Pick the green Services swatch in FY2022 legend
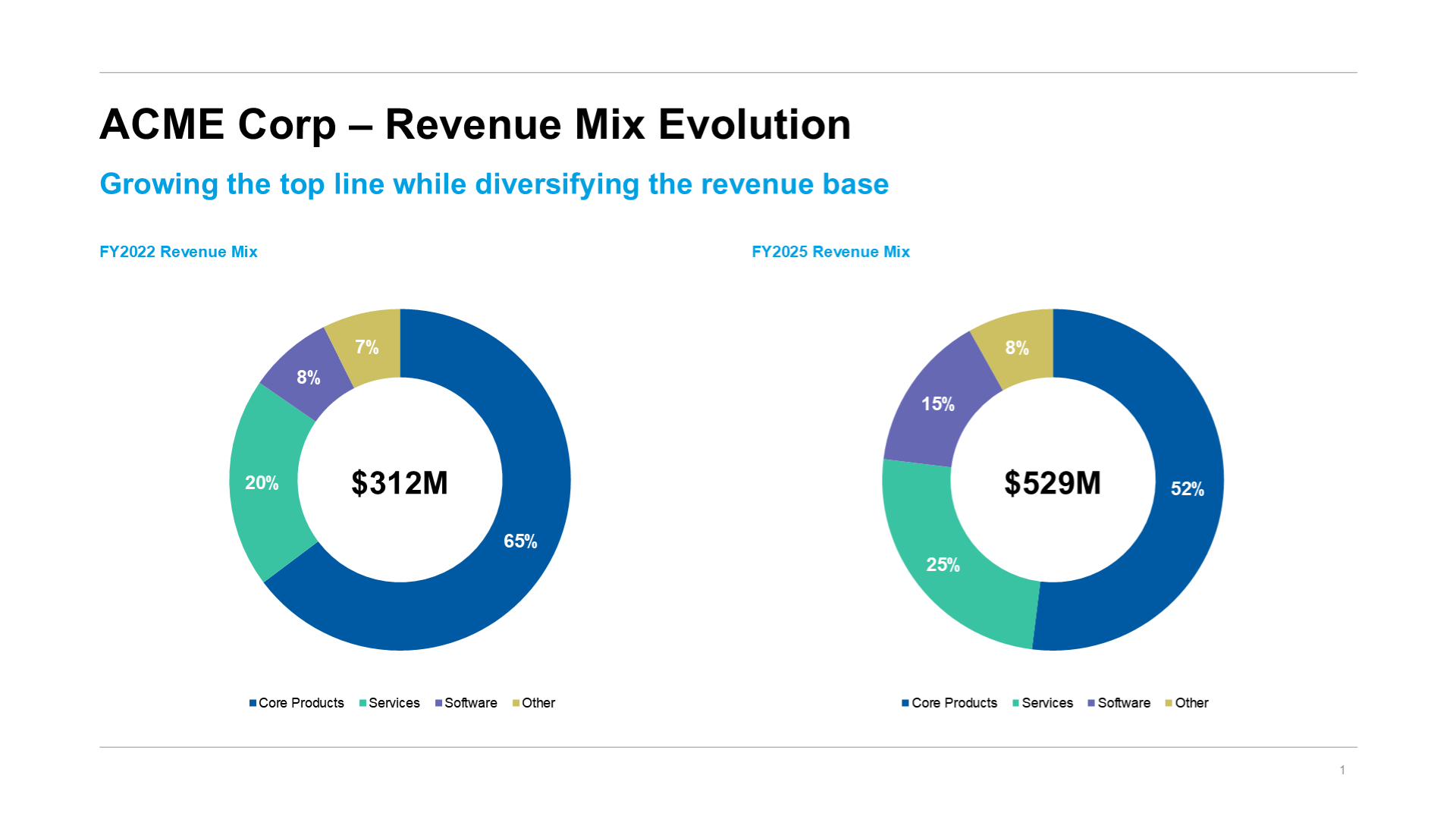Image resolution: width=1456 pixels, height=819 pixels. point(362,704)
